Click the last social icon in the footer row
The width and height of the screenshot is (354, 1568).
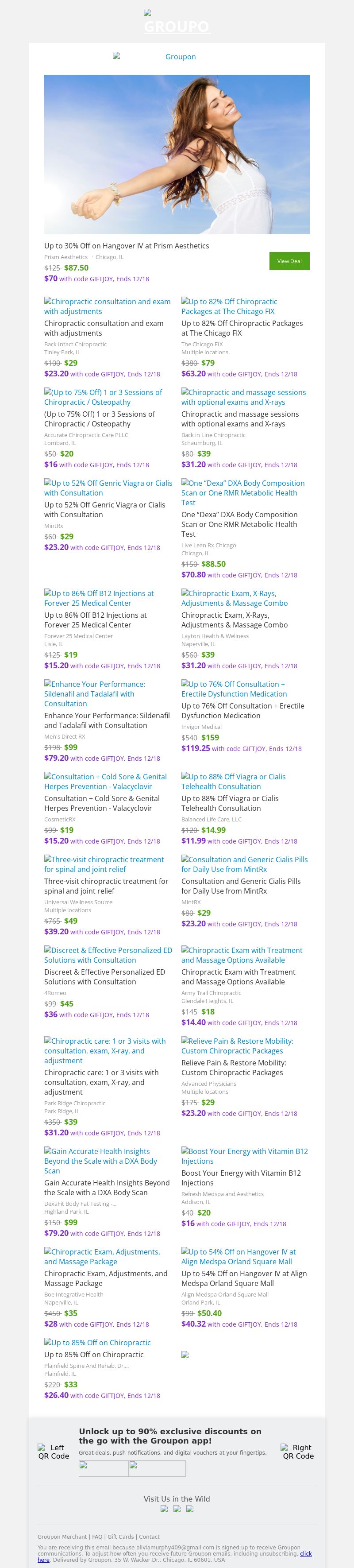(x=190, y=1508)
